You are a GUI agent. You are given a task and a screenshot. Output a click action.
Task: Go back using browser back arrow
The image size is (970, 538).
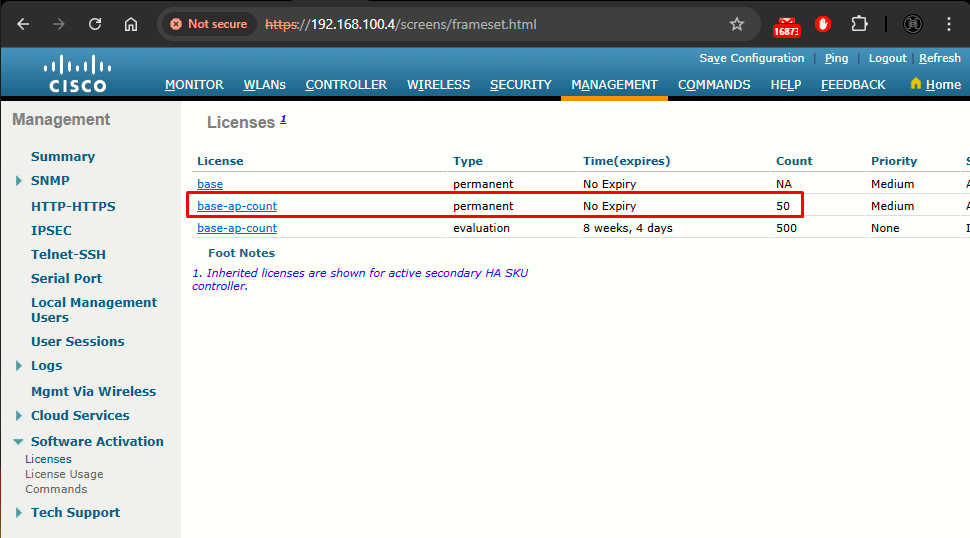pyautogui.click(x=23, y=24)
